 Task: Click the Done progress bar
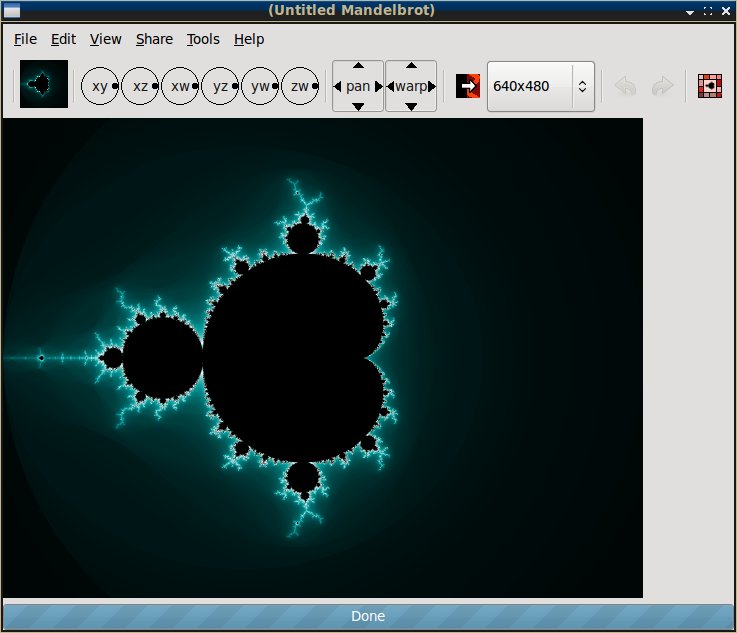[x=368, y=616]
